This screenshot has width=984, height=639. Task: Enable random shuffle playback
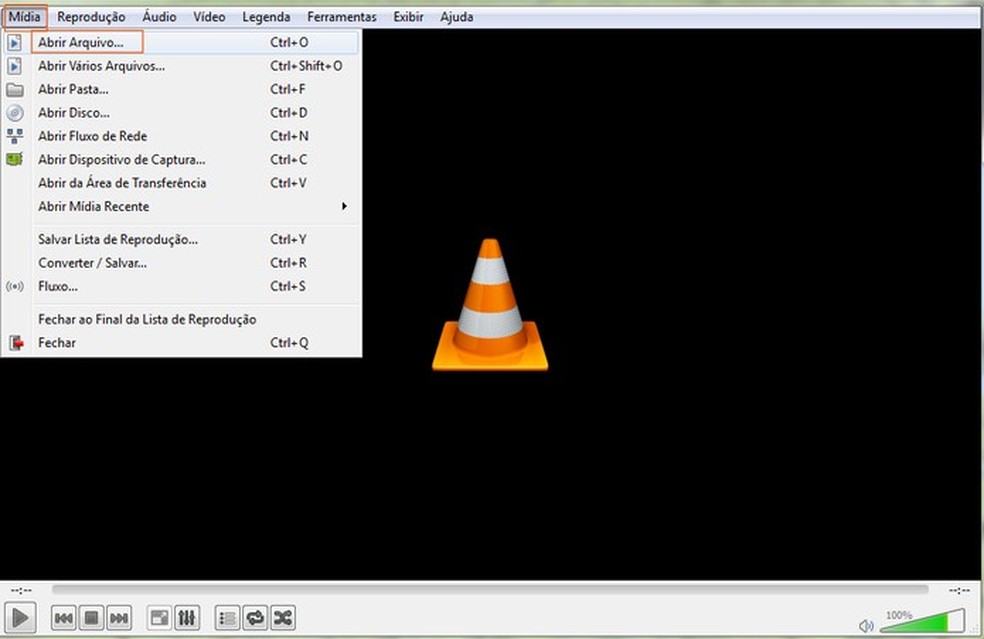(x=283, y=617)
